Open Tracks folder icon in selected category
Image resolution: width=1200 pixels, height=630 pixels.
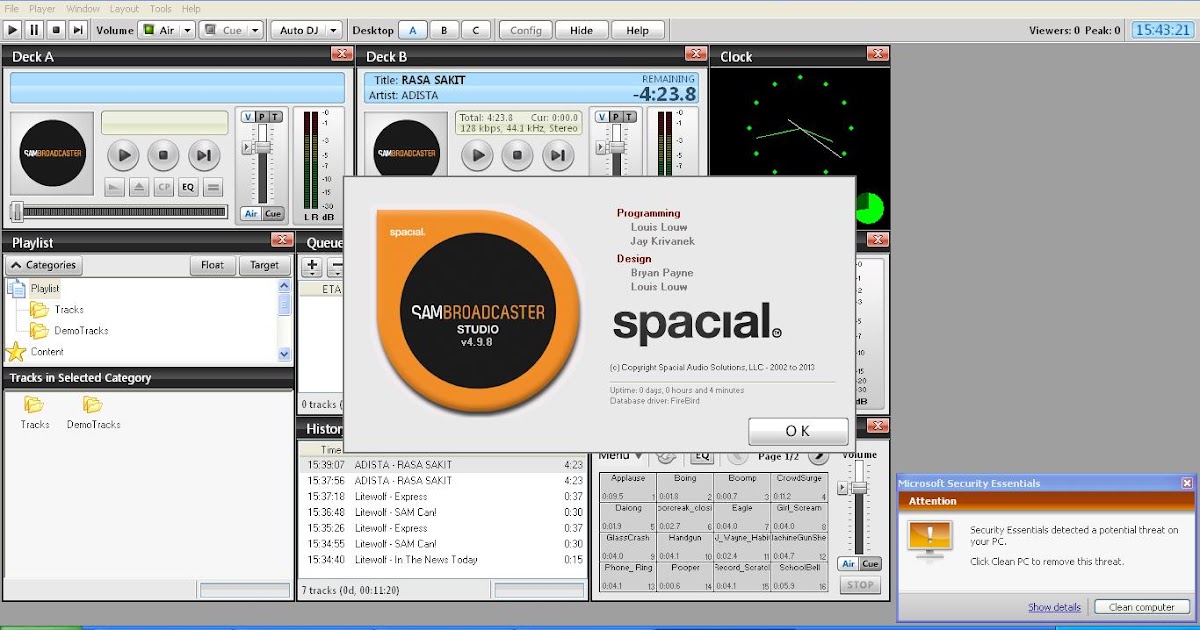pos(34,405)
